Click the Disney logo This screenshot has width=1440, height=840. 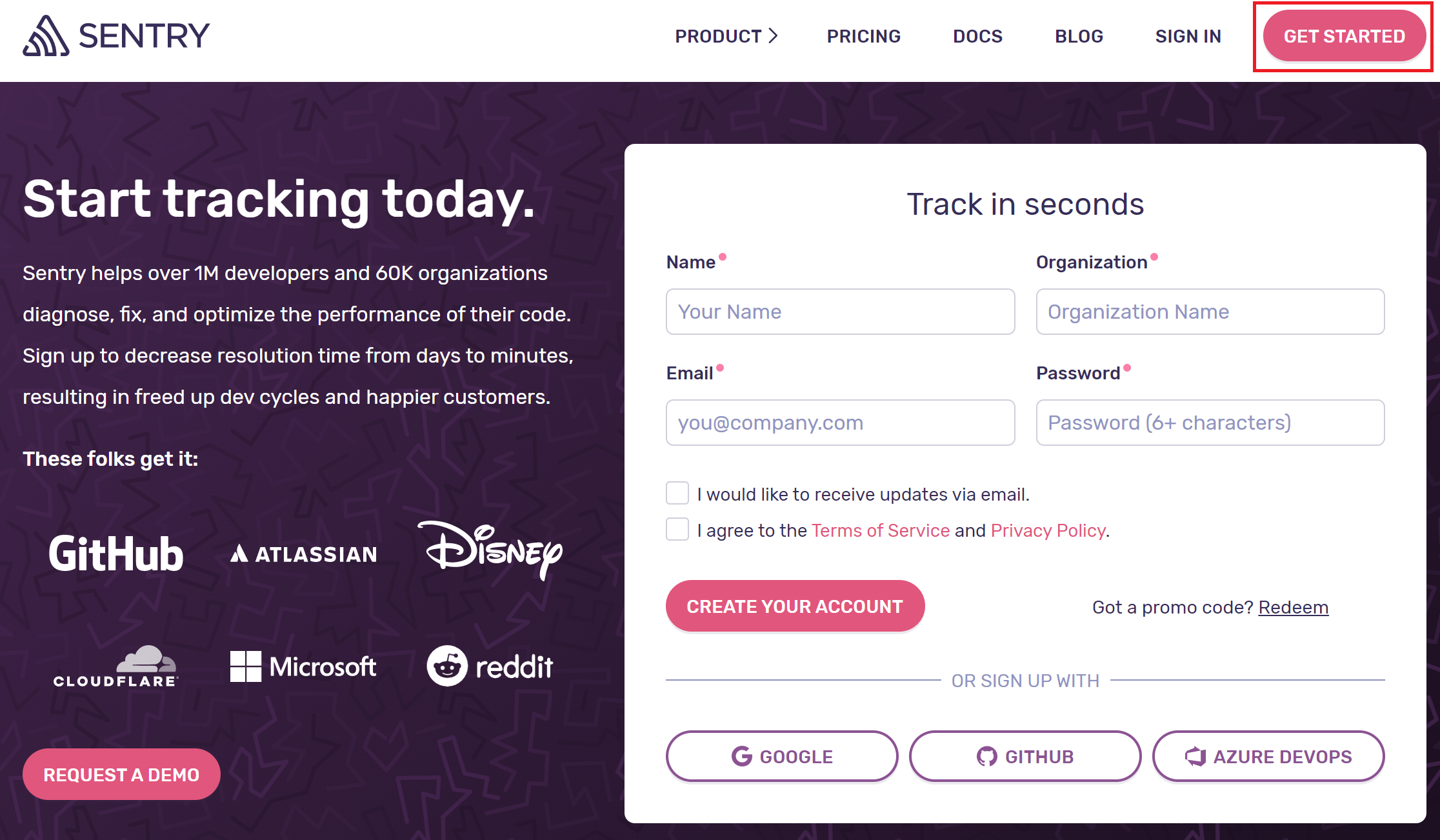point(492,550)
